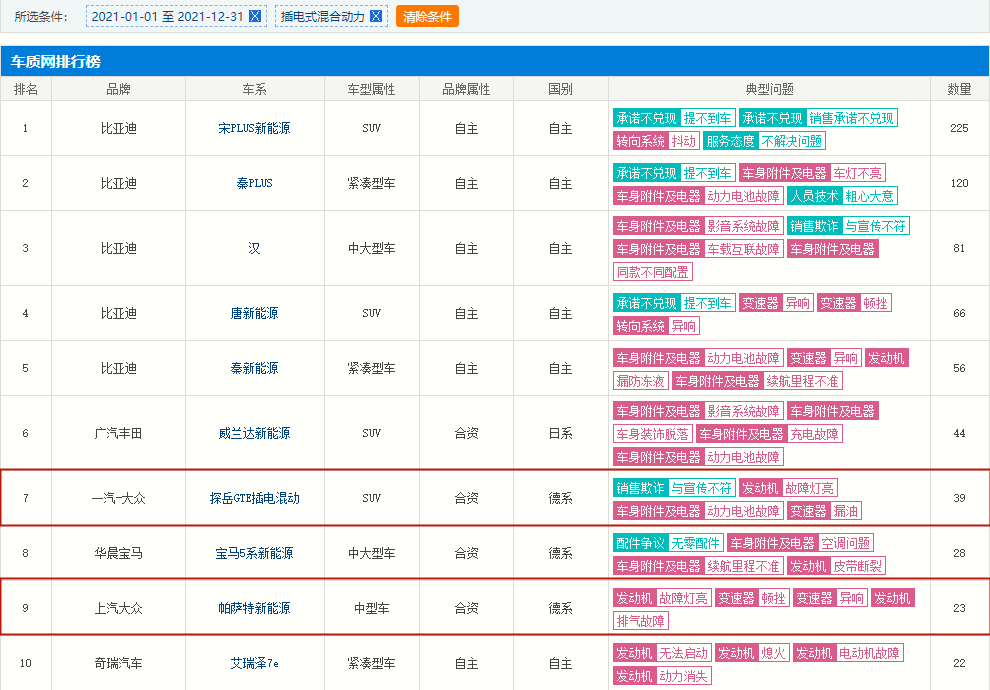Click 车身附件及电器 车灯不亮 tag

[x=812, y=173]
